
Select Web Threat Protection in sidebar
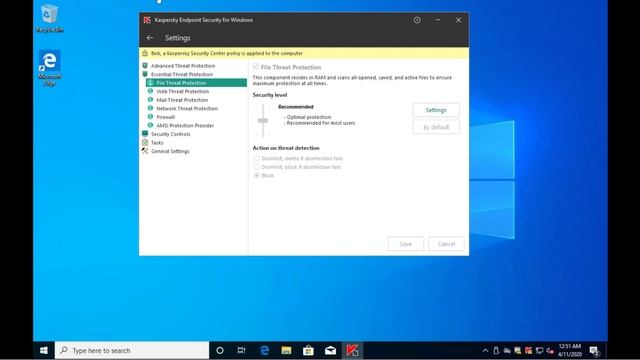pyautogui.click(x=182, y=91)
